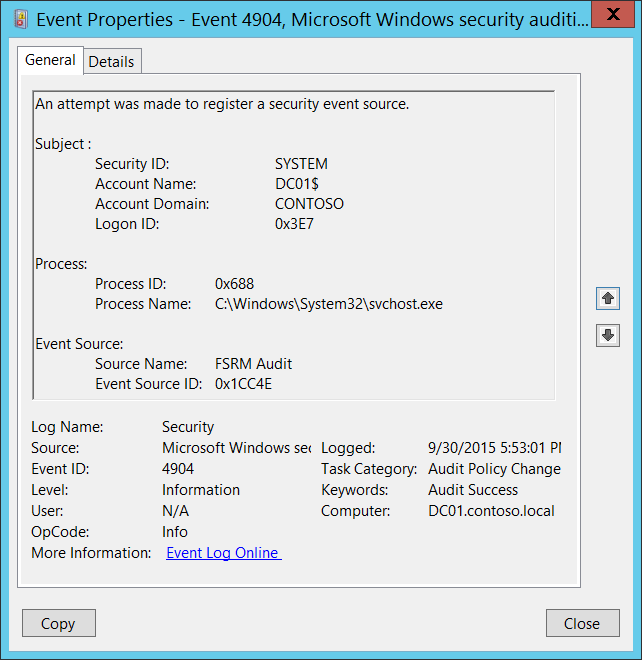
Task: Click the Task Category field value
Action: click(494, 469)
